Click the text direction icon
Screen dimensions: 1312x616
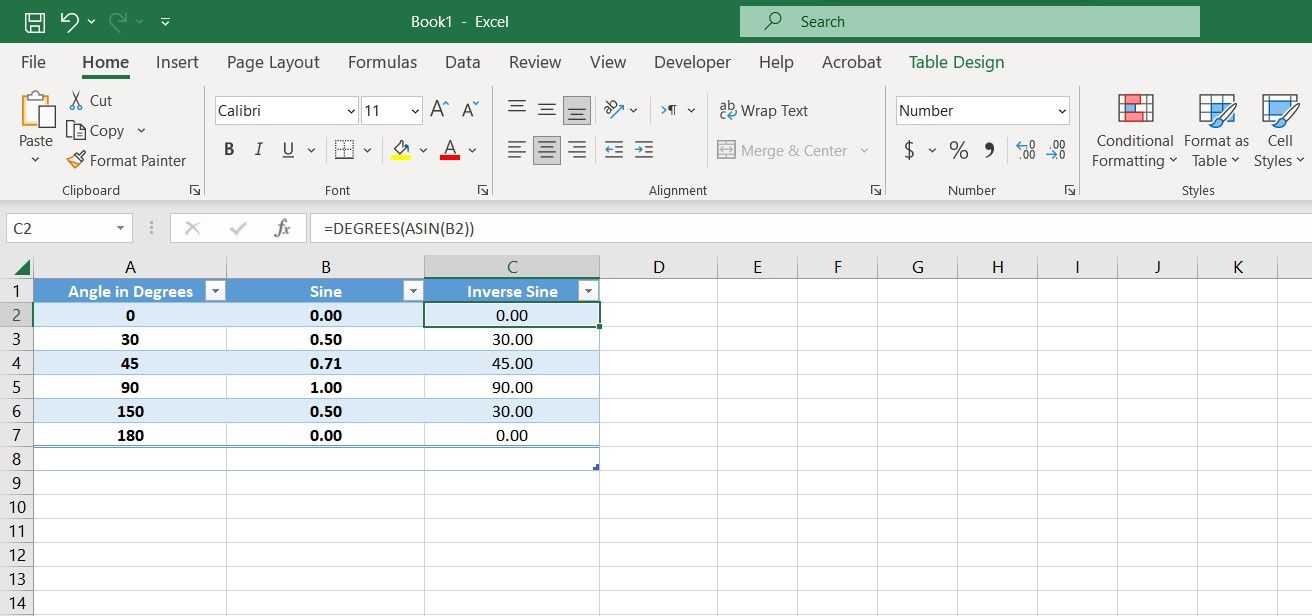pos(670,110)
